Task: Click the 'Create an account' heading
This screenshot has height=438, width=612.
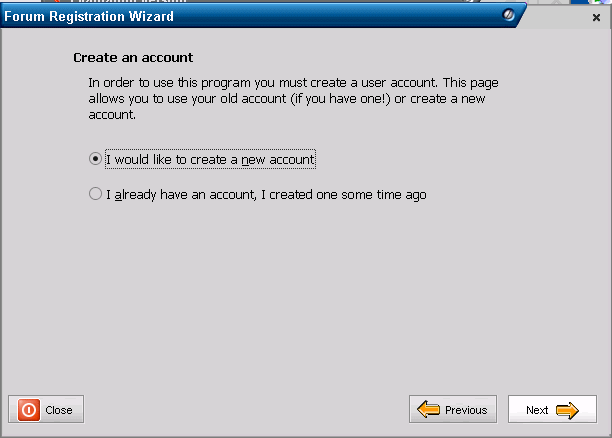Action: coord(133,58)
